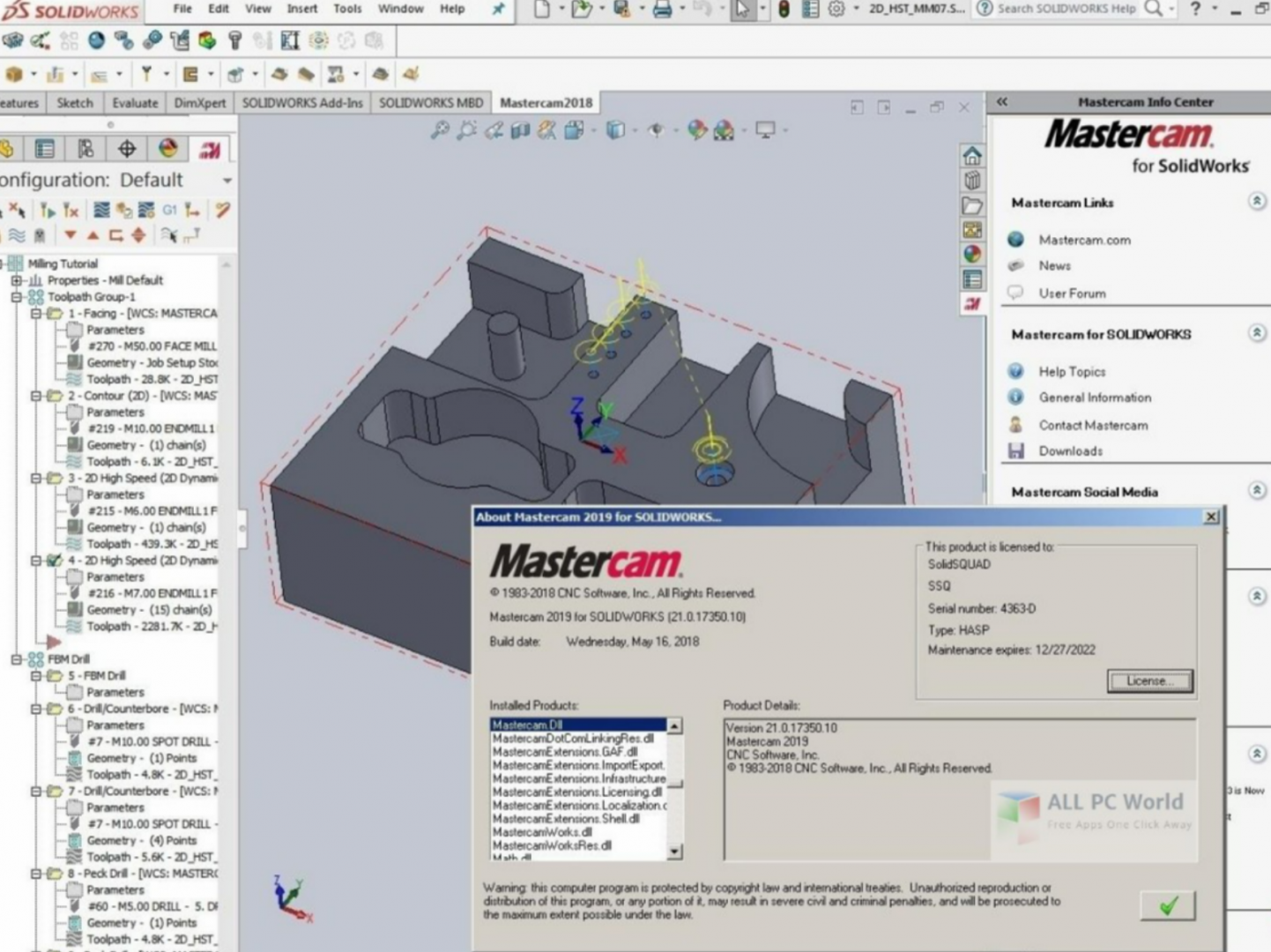Viewport: 1271px width, 952px height.
Task: Collapse the Mastercam Links section chevron
Action: 1257,202
